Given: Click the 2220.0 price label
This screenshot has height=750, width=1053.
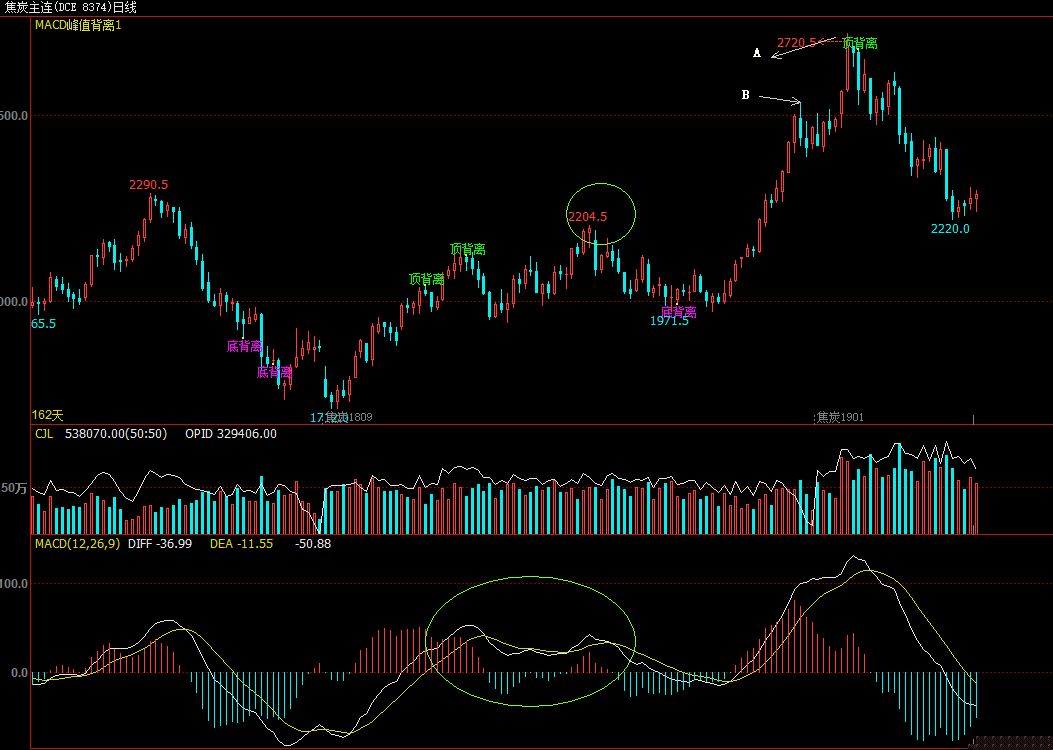Looking at the screenshot, I should click(x=950, y=228).
